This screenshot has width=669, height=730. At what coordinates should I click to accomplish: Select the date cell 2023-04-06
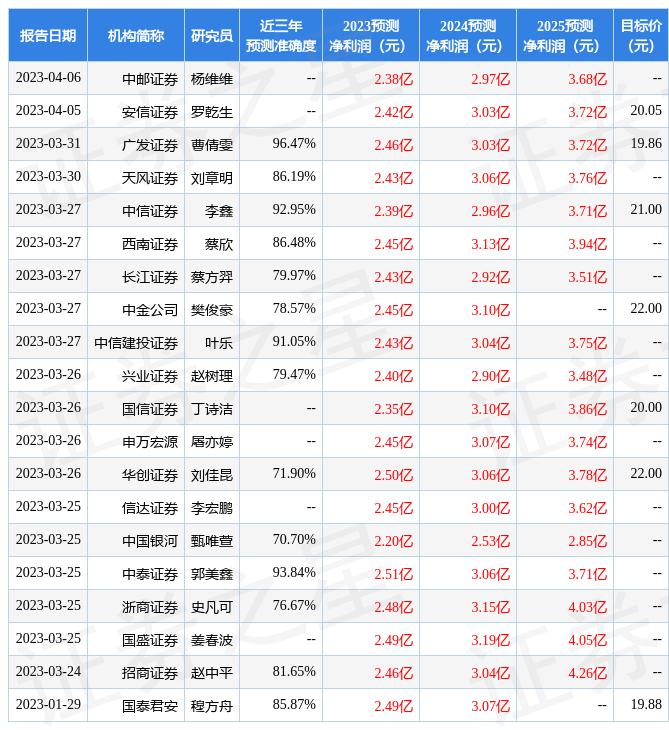click(48, 78)
